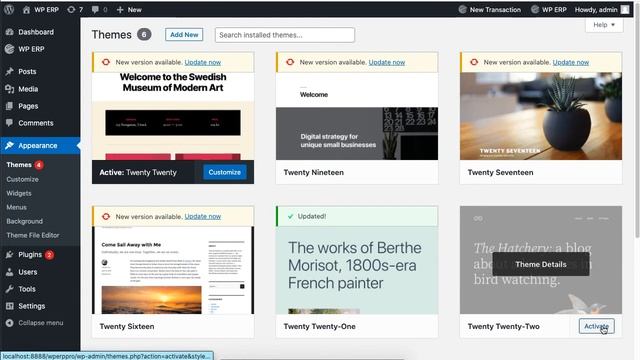Click the Settings sliders icon
The image size is (640, 360).
point(10,306)
